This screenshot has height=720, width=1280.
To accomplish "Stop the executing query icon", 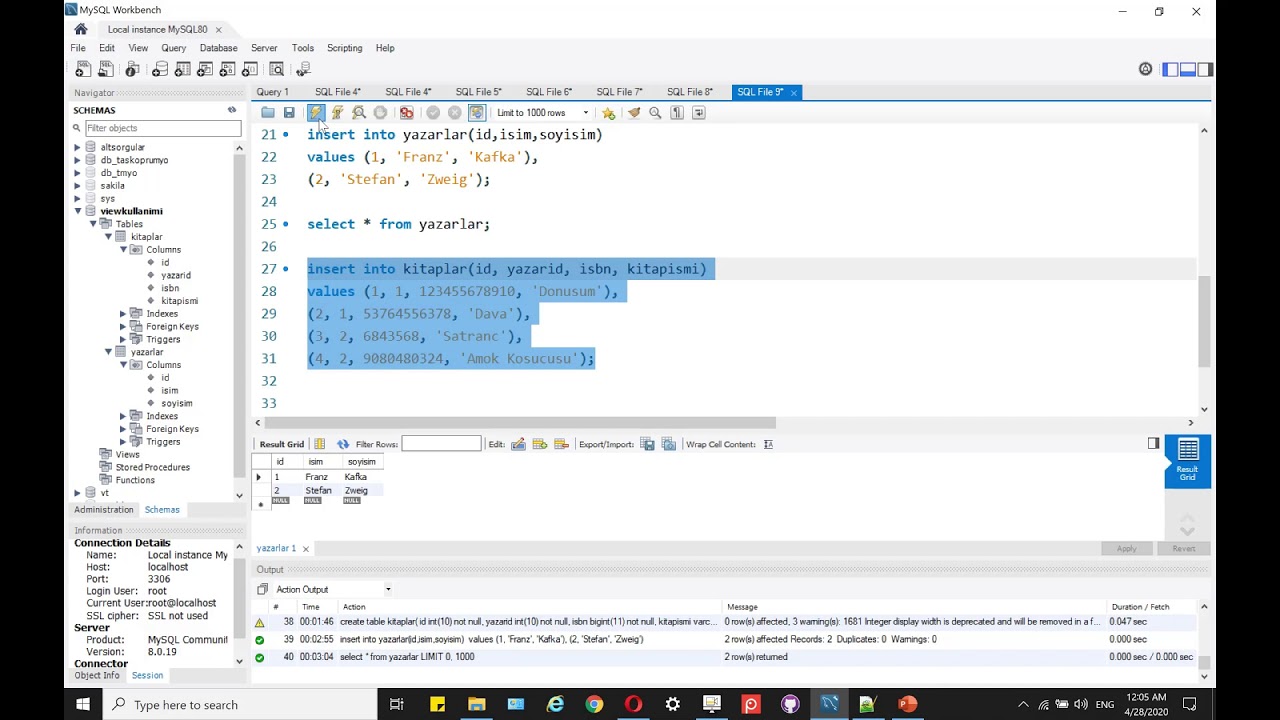I will [x=380, y=113].
